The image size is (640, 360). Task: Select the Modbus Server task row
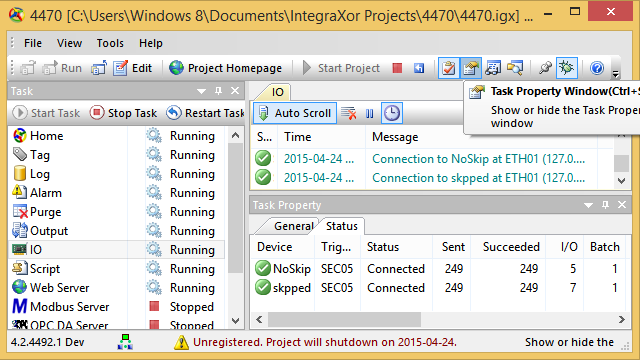[x=116, y=307]
